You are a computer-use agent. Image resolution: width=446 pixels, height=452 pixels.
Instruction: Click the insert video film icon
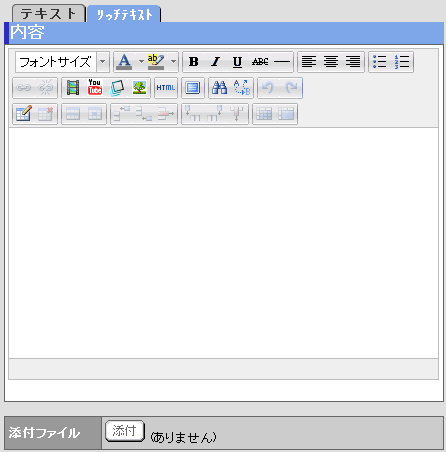pyautogui.click(x=73, y=88)
